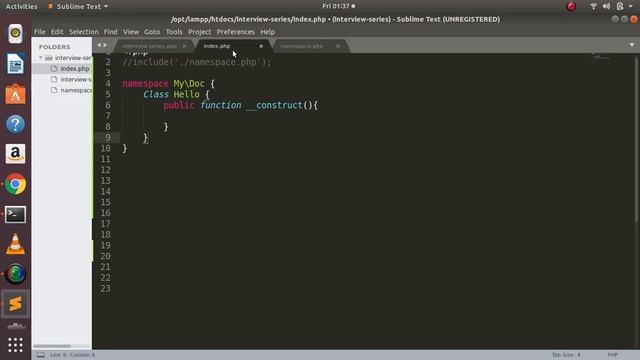Launch VLC media player from the dock
The height and width of the screenshot is (360, 640).
click(15, 244)
